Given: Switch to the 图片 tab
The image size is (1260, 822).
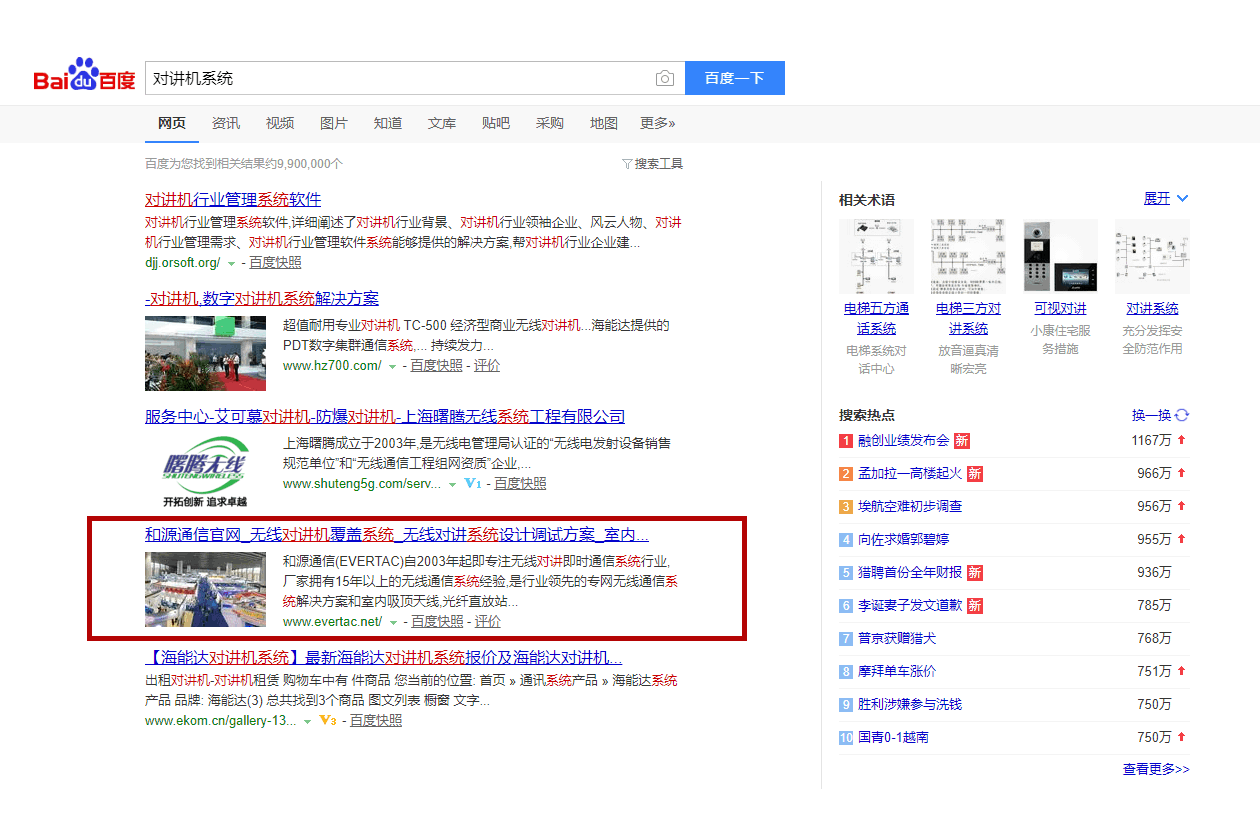Looking at the screenshot, I should tap(334, 123).
